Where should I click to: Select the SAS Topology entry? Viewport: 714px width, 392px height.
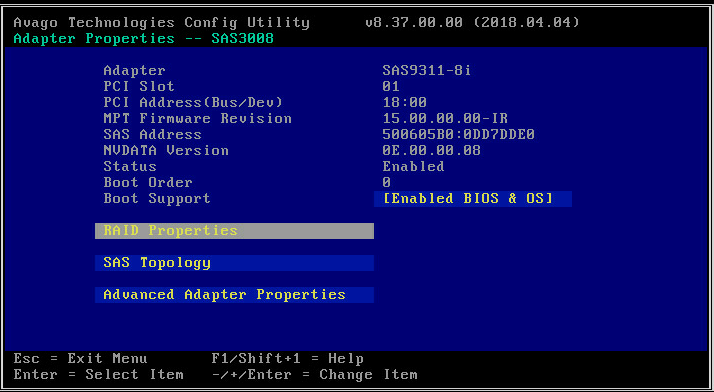[234, 263]
